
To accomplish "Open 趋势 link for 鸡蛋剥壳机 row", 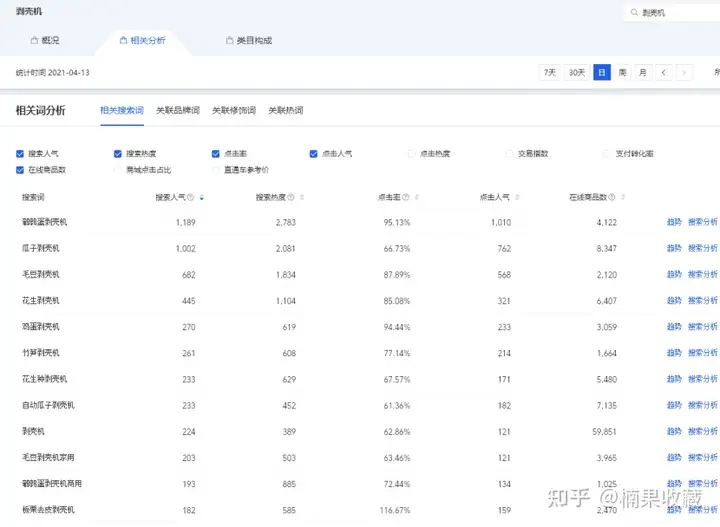I will pos(674,327).
